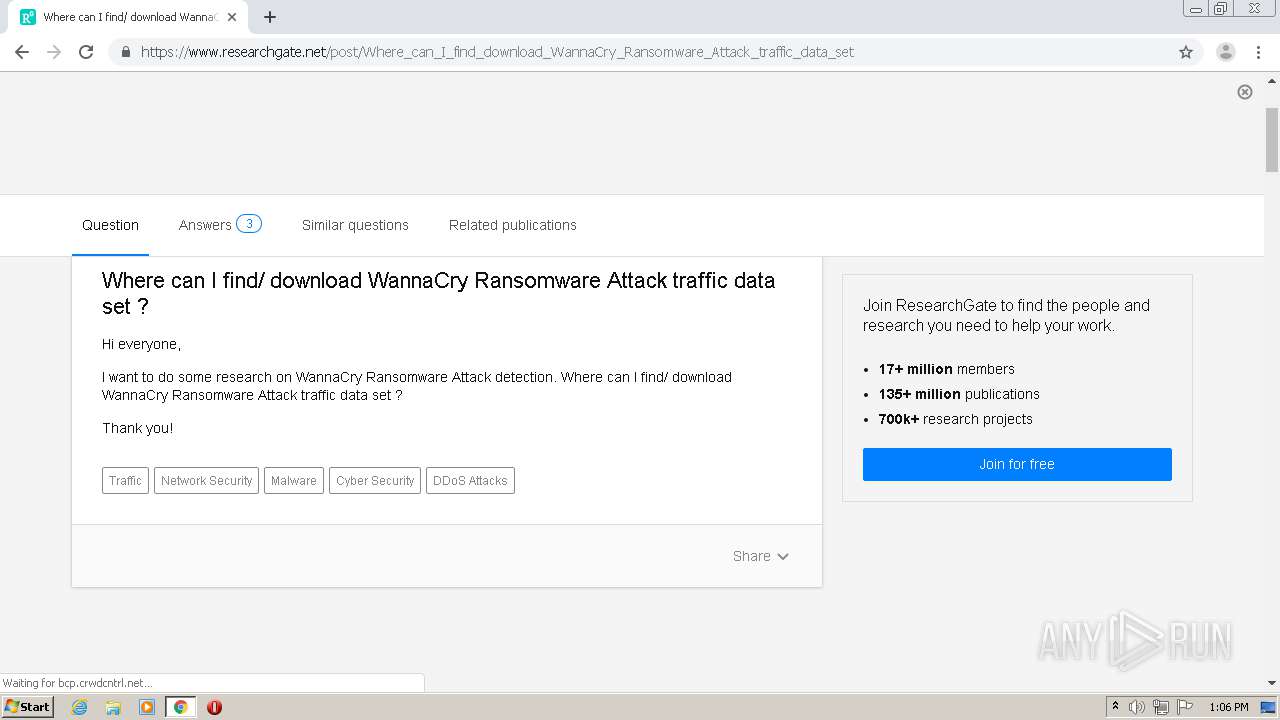Select the Network Security topic tag
The width and height of the screenshot is (1280, 720).
(x=206, y=481)
